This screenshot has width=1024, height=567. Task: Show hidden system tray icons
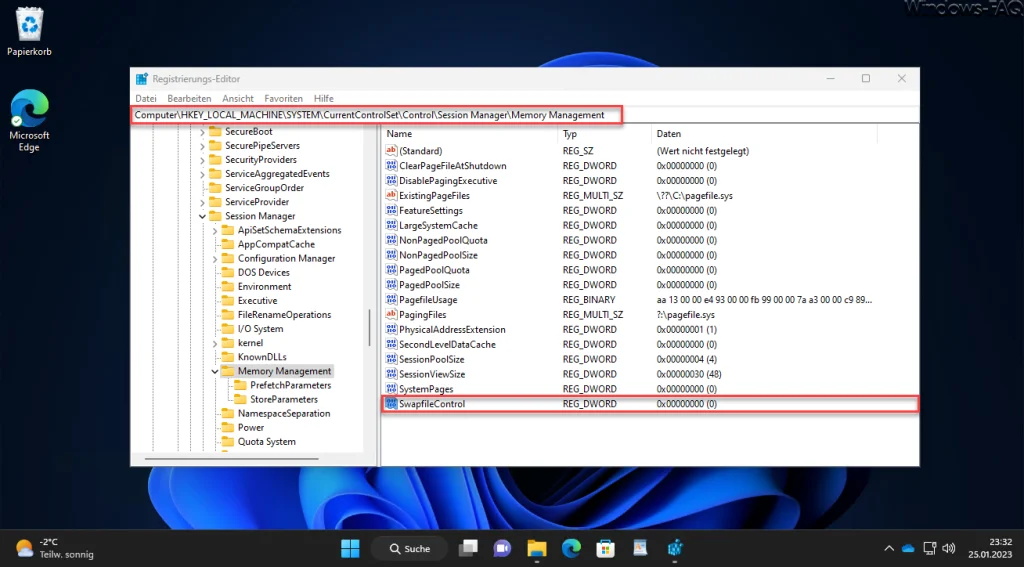889,548
